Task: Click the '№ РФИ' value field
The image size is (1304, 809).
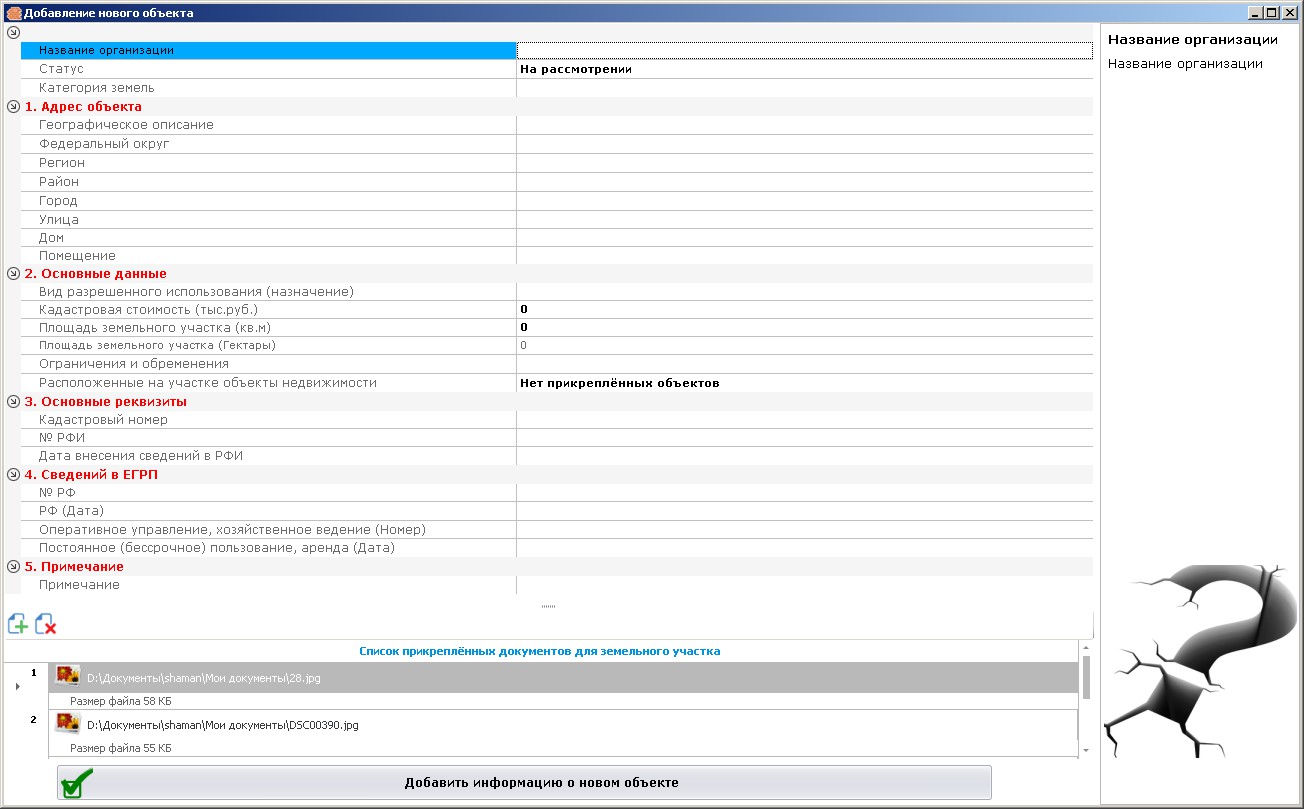Action: coord(804,438)
